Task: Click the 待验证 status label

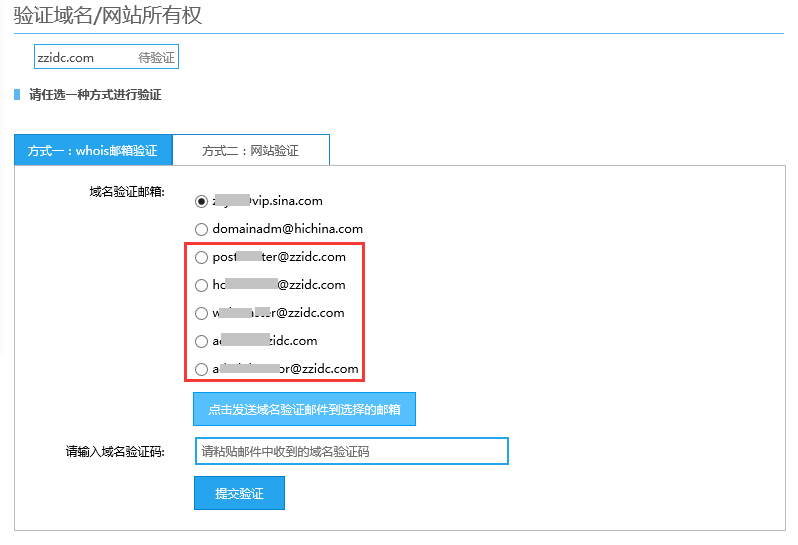Action: 156,58
